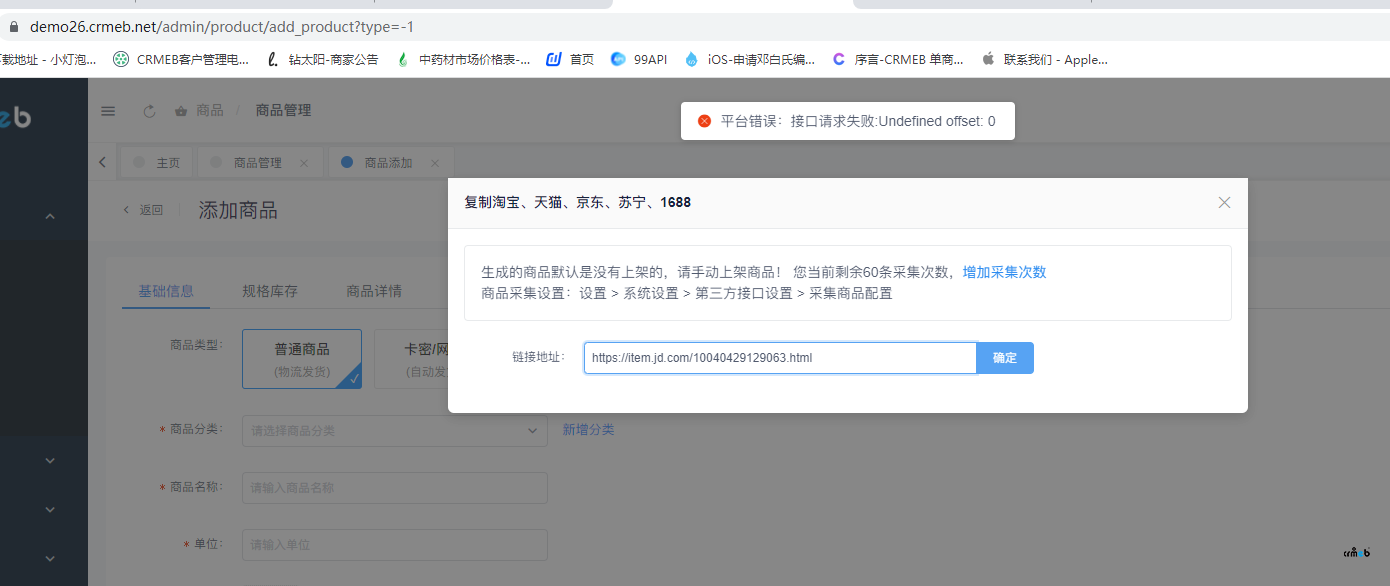Switch to the 主页 page tab

click(157, 163)
